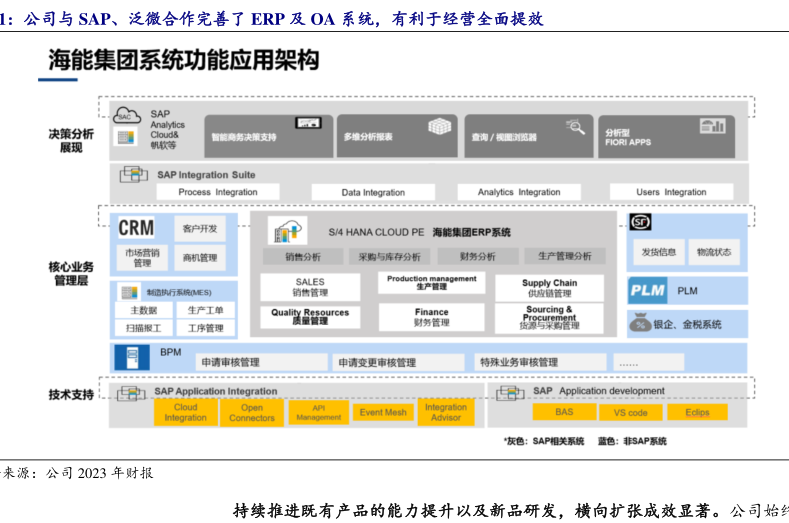Click the 决策分析展现 layer label
Viewport: 789px width, 523px height.
[71, 140]
